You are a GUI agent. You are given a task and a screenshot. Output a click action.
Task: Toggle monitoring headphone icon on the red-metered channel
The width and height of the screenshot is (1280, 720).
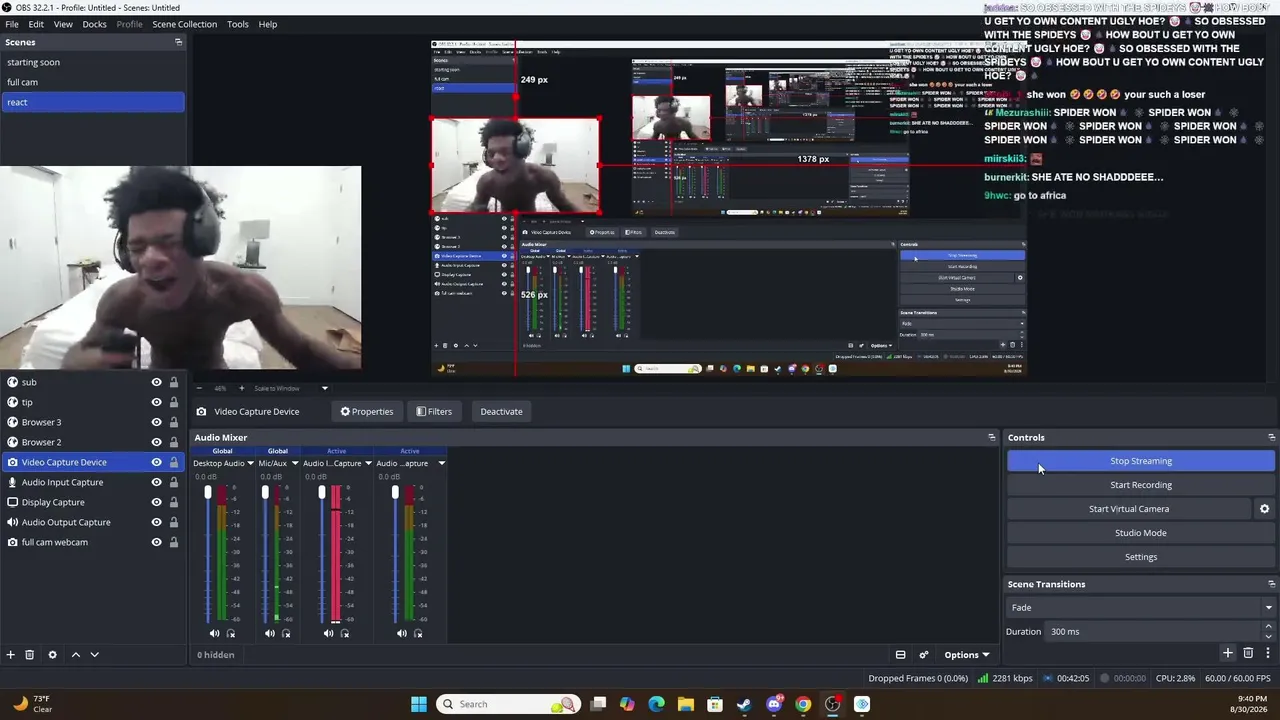tap(345, 633)
